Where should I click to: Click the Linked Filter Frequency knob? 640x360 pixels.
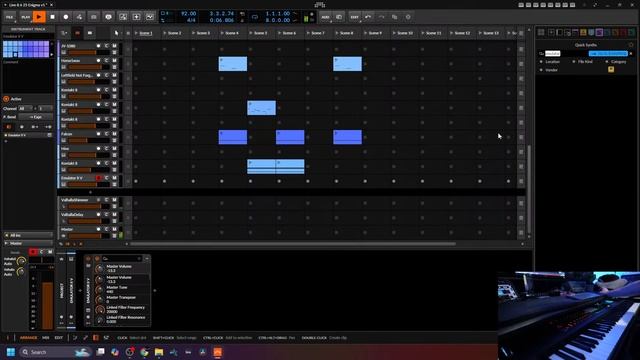point(100,309)
